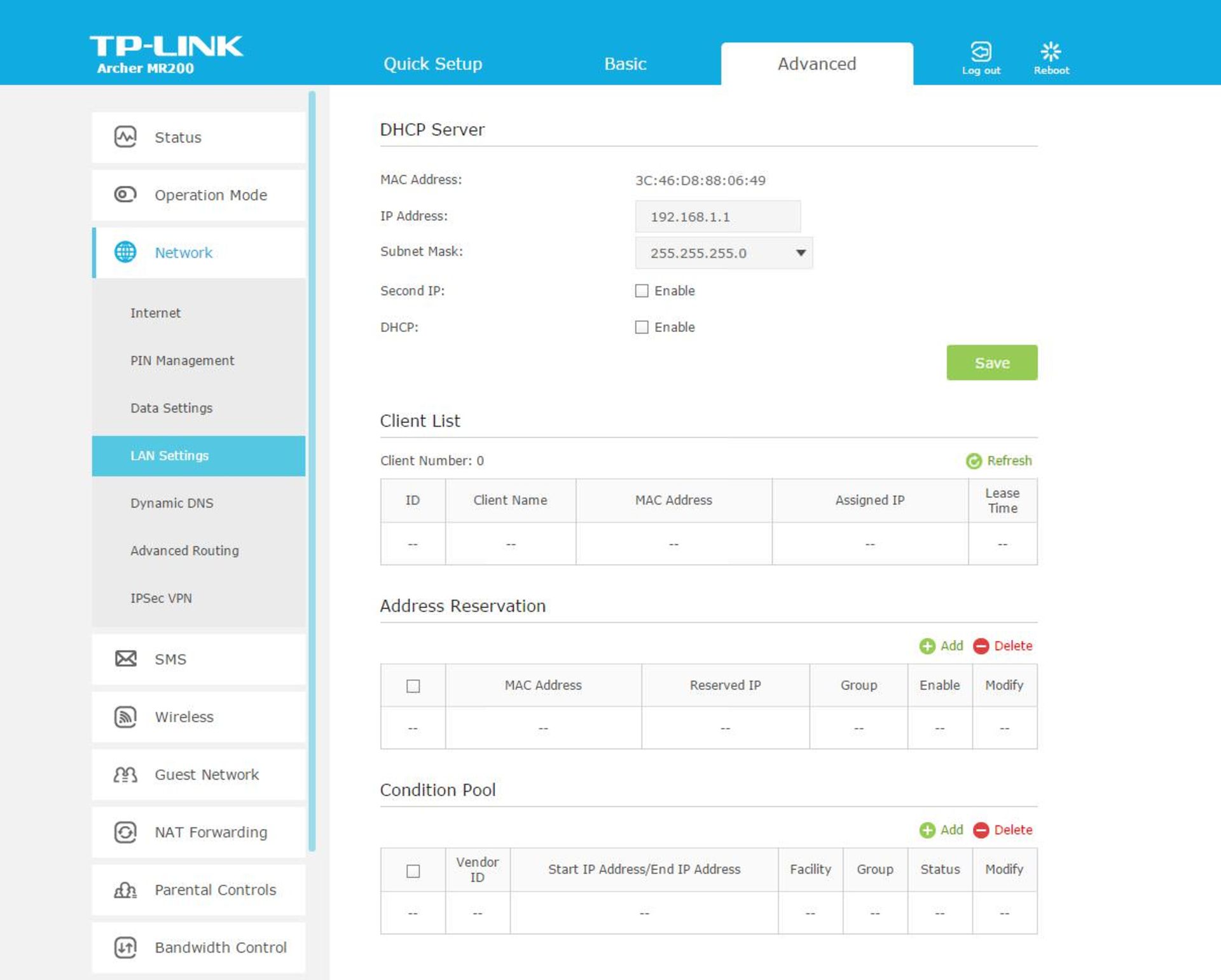Click green Add icon in Address Reservation

pos(927,646)
